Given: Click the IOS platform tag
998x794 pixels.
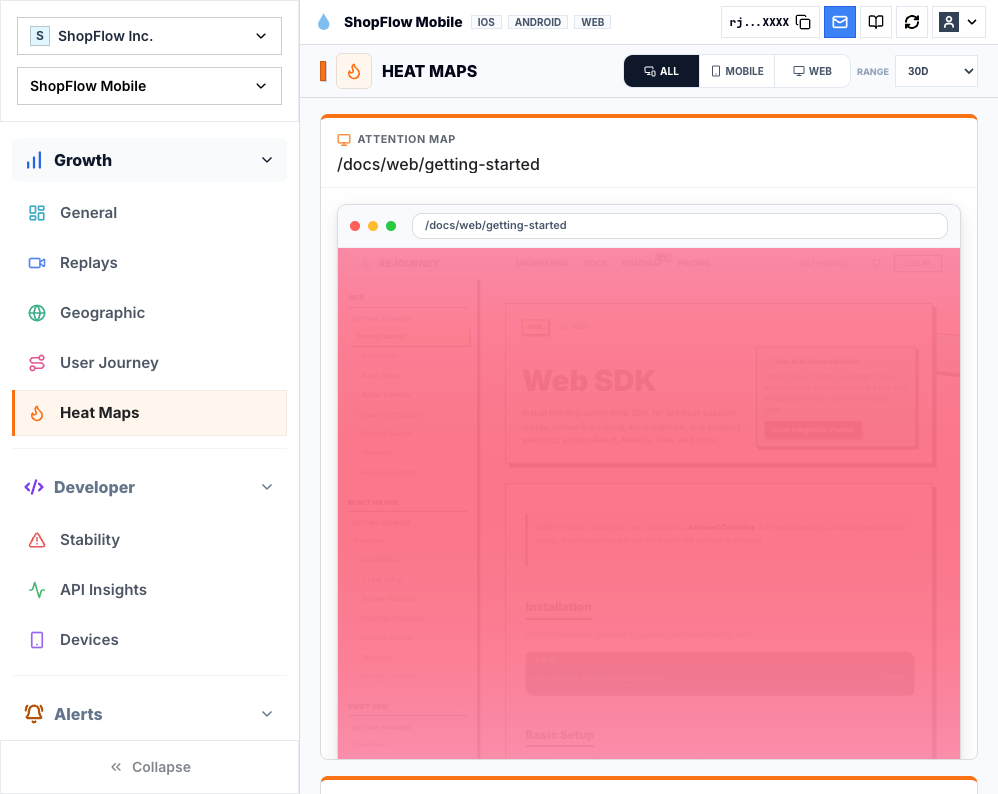Looking at the screenshot, I should [486, 22].
